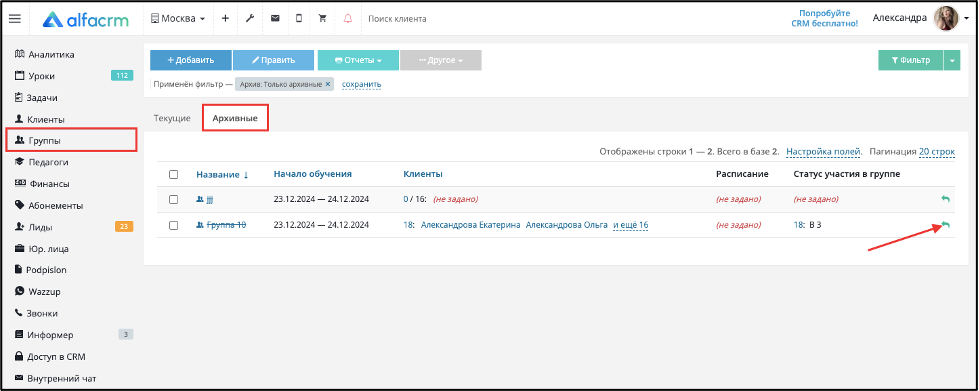Open the Отчеты dropdown button
Screen dimensions: 979x391
(x=358, y=61)
